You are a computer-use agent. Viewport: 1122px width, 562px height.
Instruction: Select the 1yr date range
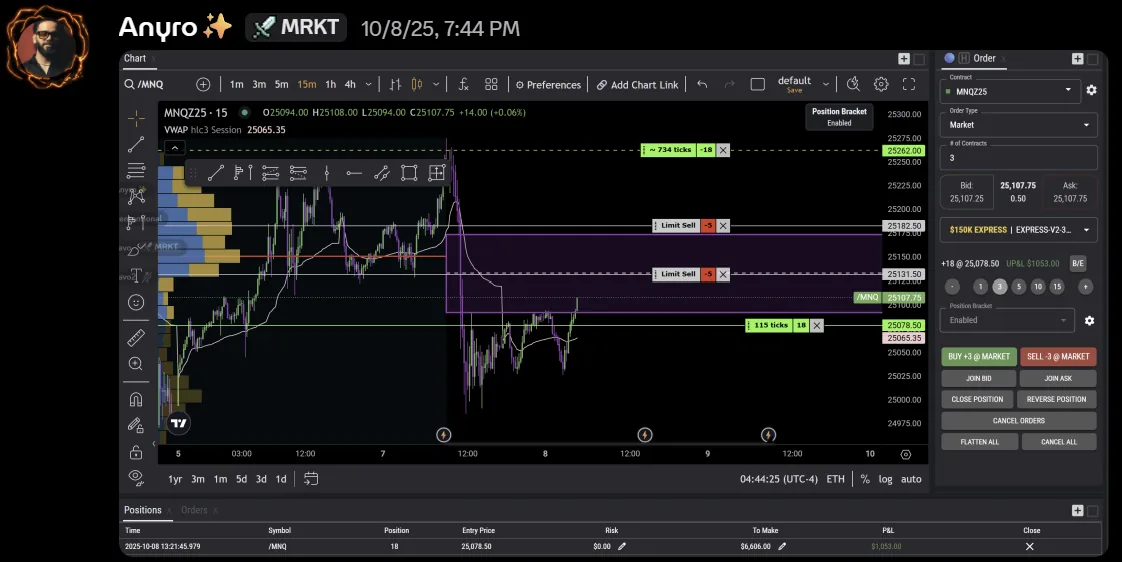click(x=175, y=479)
